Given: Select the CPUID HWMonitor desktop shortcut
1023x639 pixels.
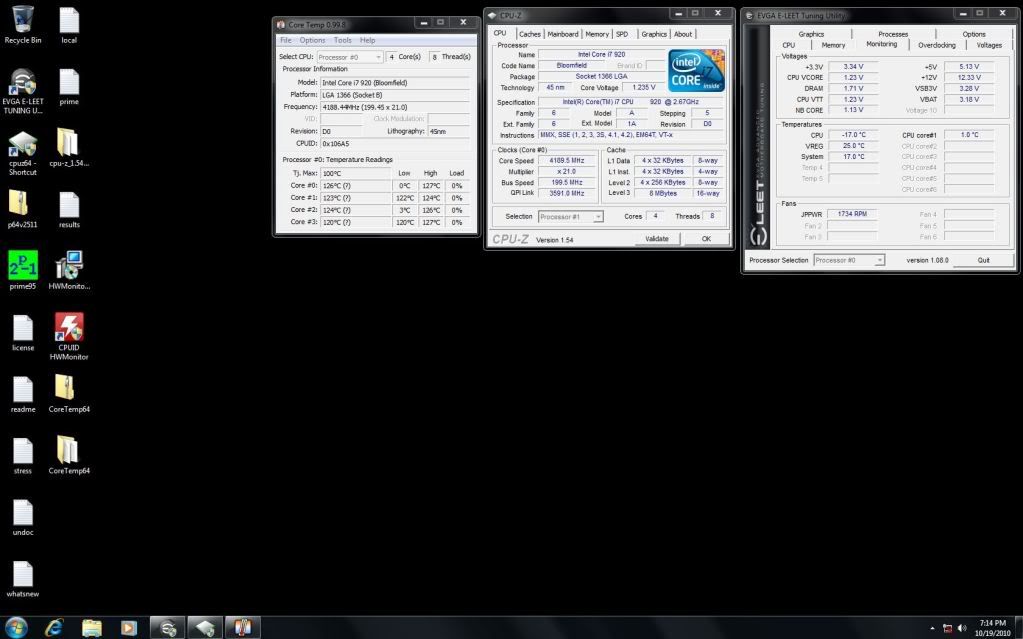Looking at the screenshot, I should tap(69, 336).
